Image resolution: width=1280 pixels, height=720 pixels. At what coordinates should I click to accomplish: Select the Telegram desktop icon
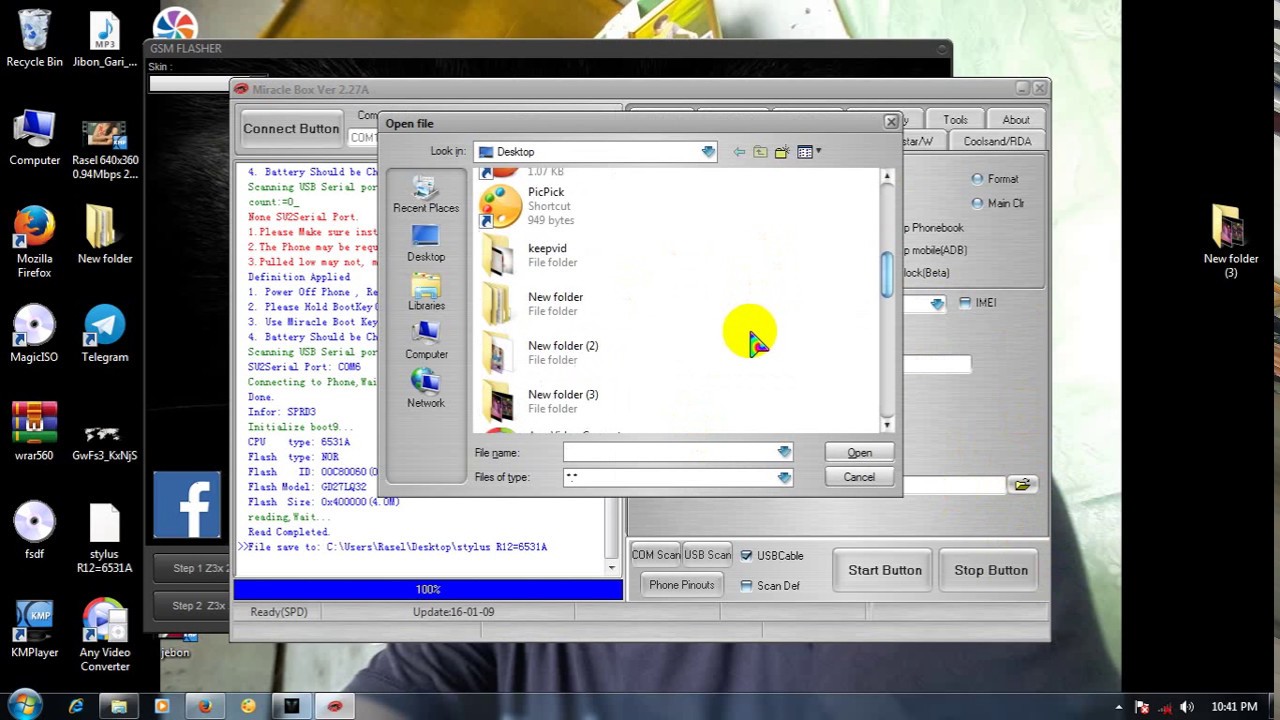pos(105,334)
